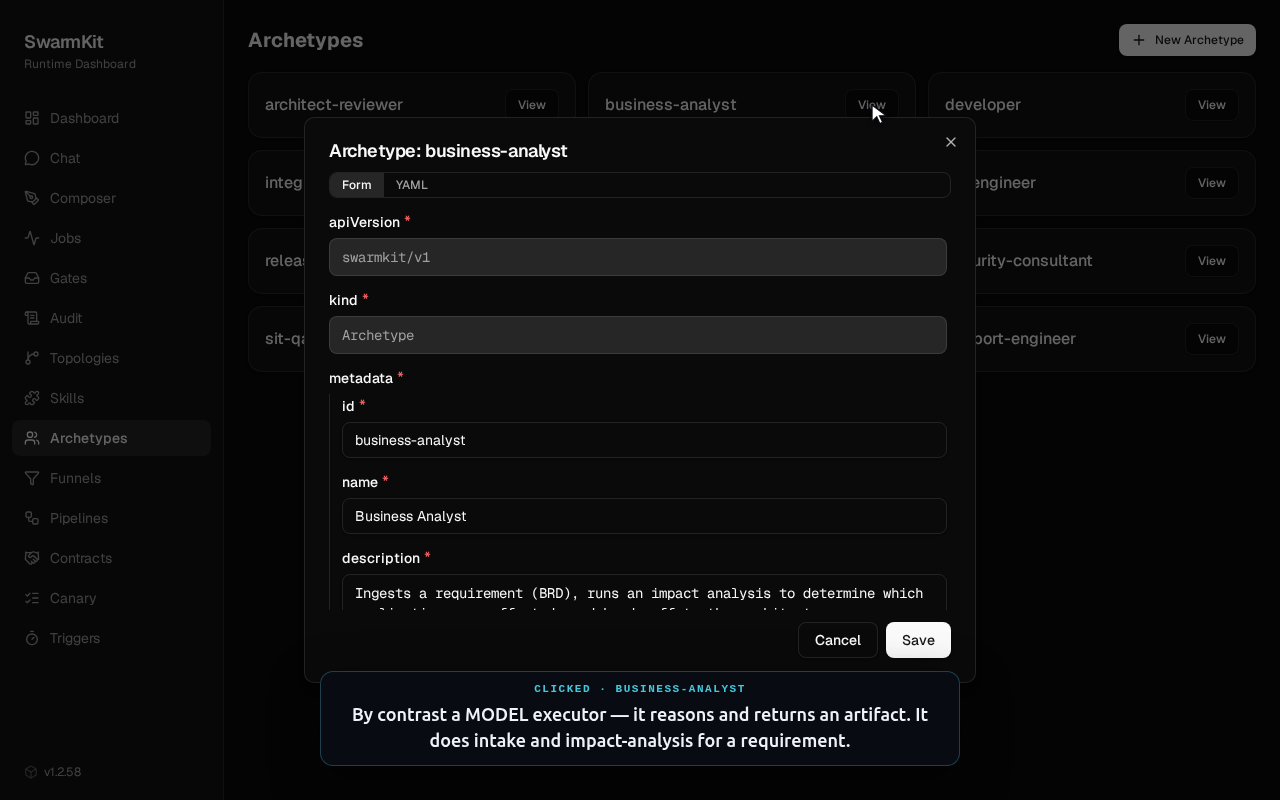The height and width of the screenshot is (800, 1280).
Task: Switch to the YAML tab
Action: tap(412, 185)
